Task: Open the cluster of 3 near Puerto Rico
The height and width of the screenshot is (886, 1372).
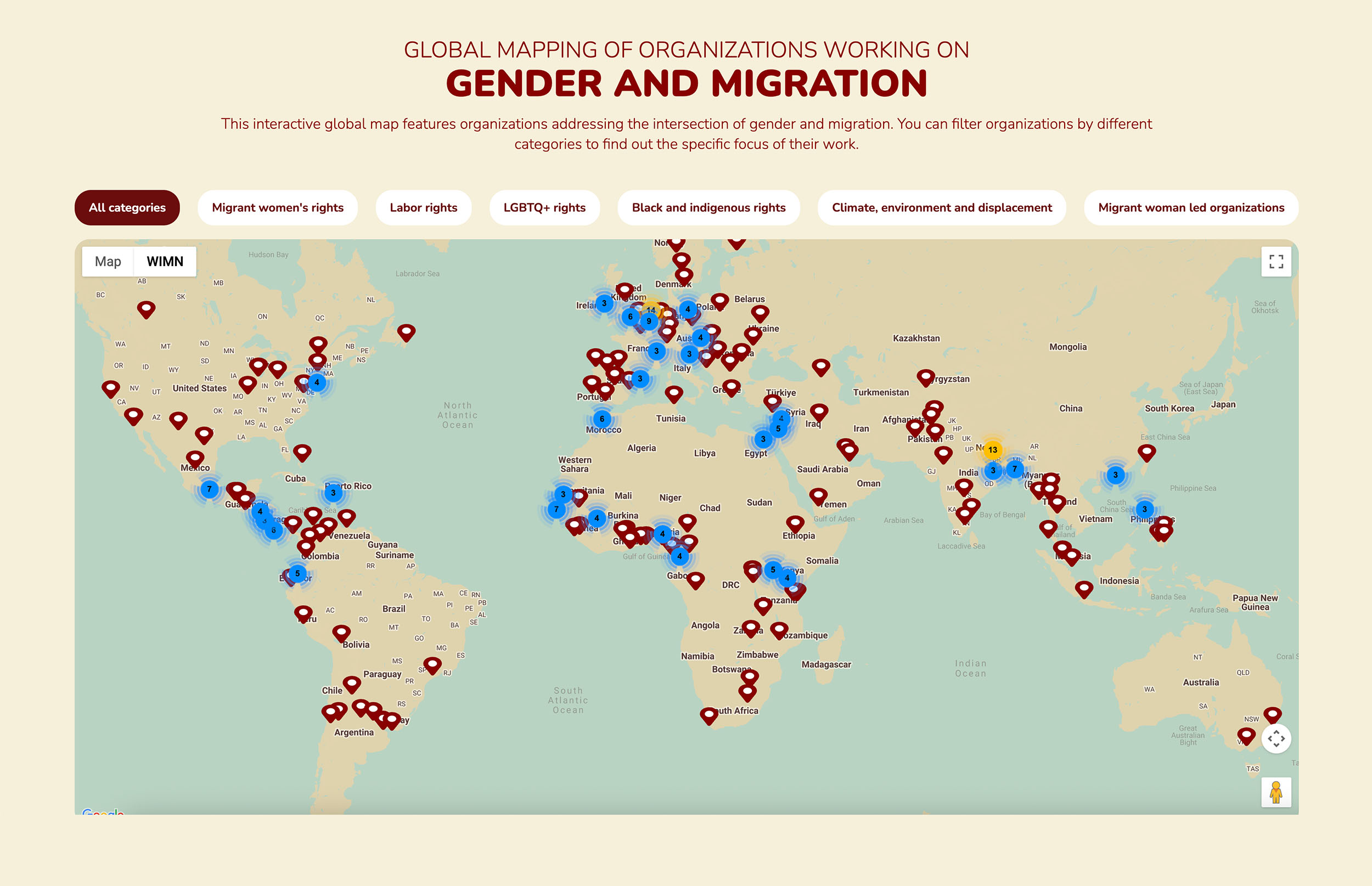Action: tap(333, 493)
